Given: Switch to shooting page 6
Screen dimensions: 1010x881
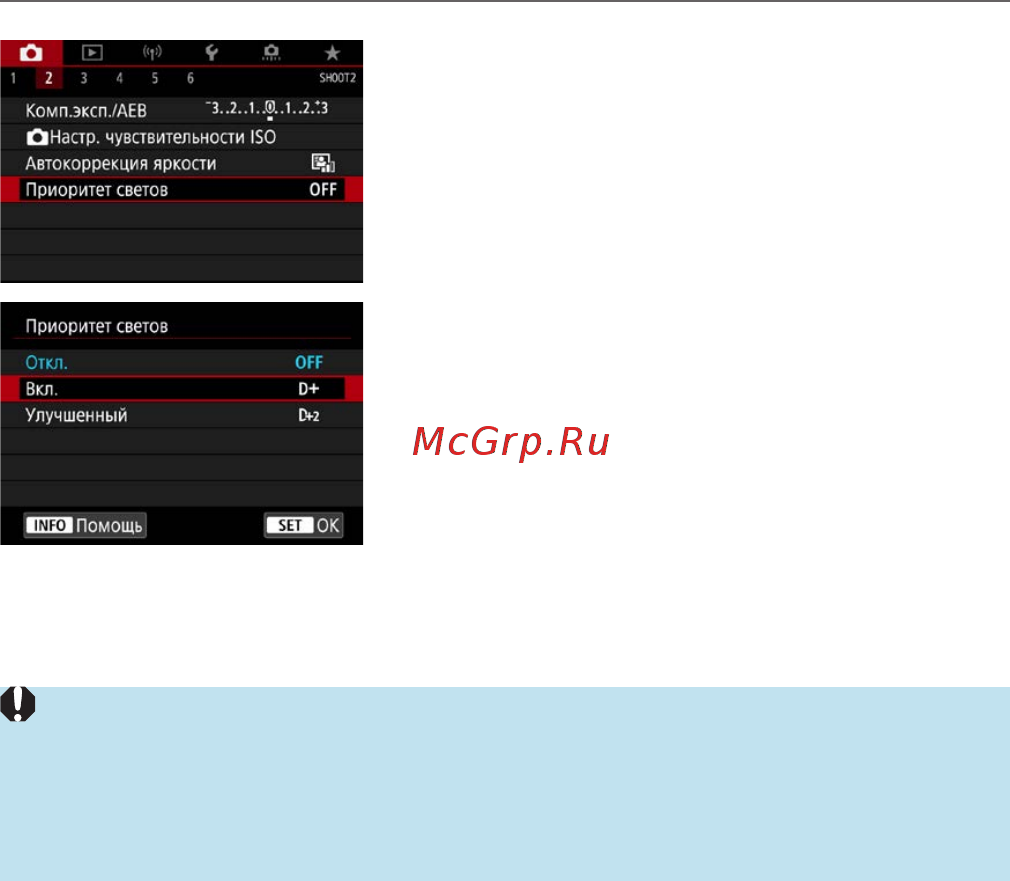Looking at the screenshot, I should pyautogui.click(x=190, y=79).
